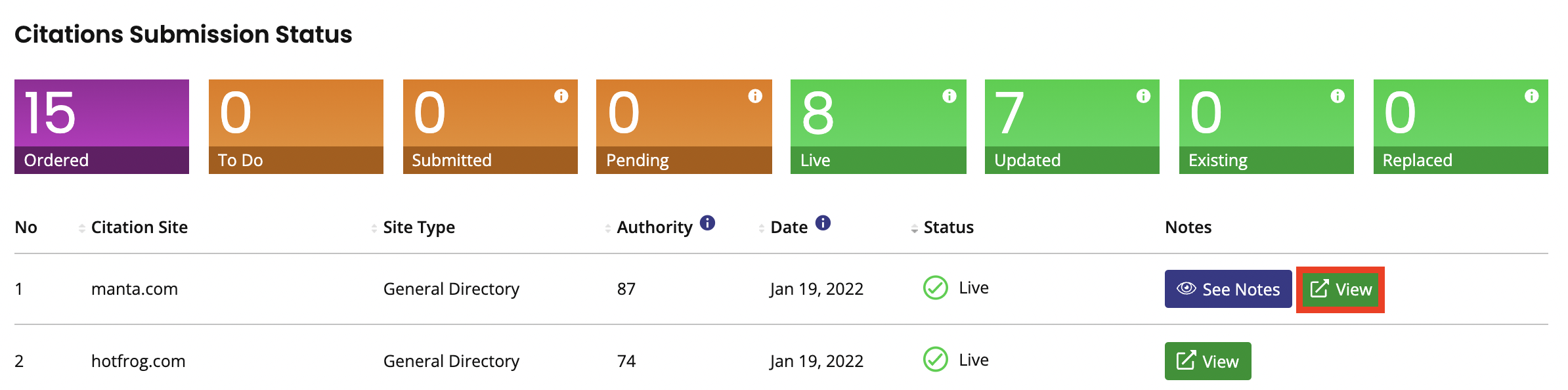Click info icon on Existing tile
1568x390 pixels.
pyautogui.click(x=1338, y=97)
